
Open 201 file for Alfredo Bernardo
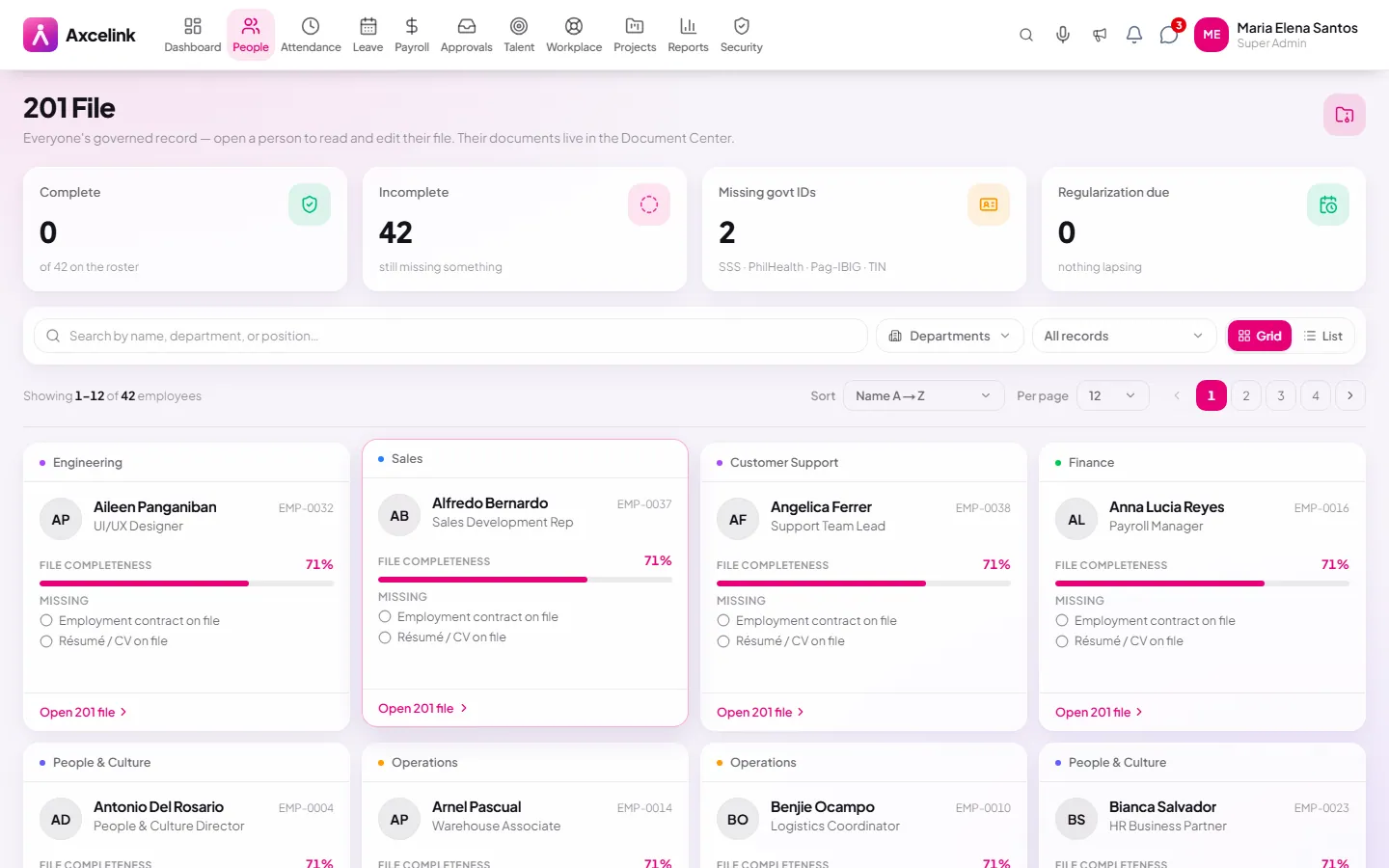(422, 708)
